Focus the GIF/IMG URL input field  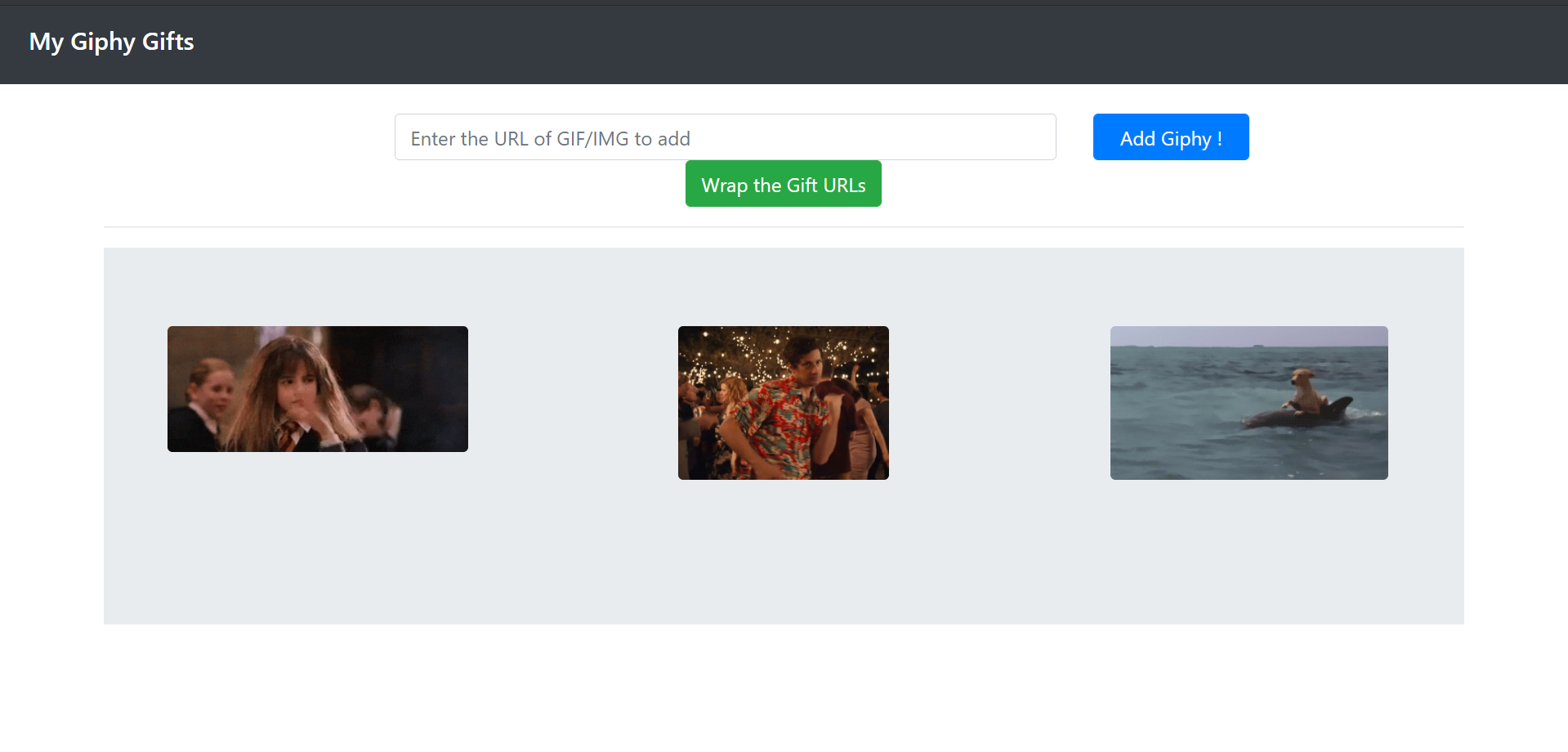point(725,137)
